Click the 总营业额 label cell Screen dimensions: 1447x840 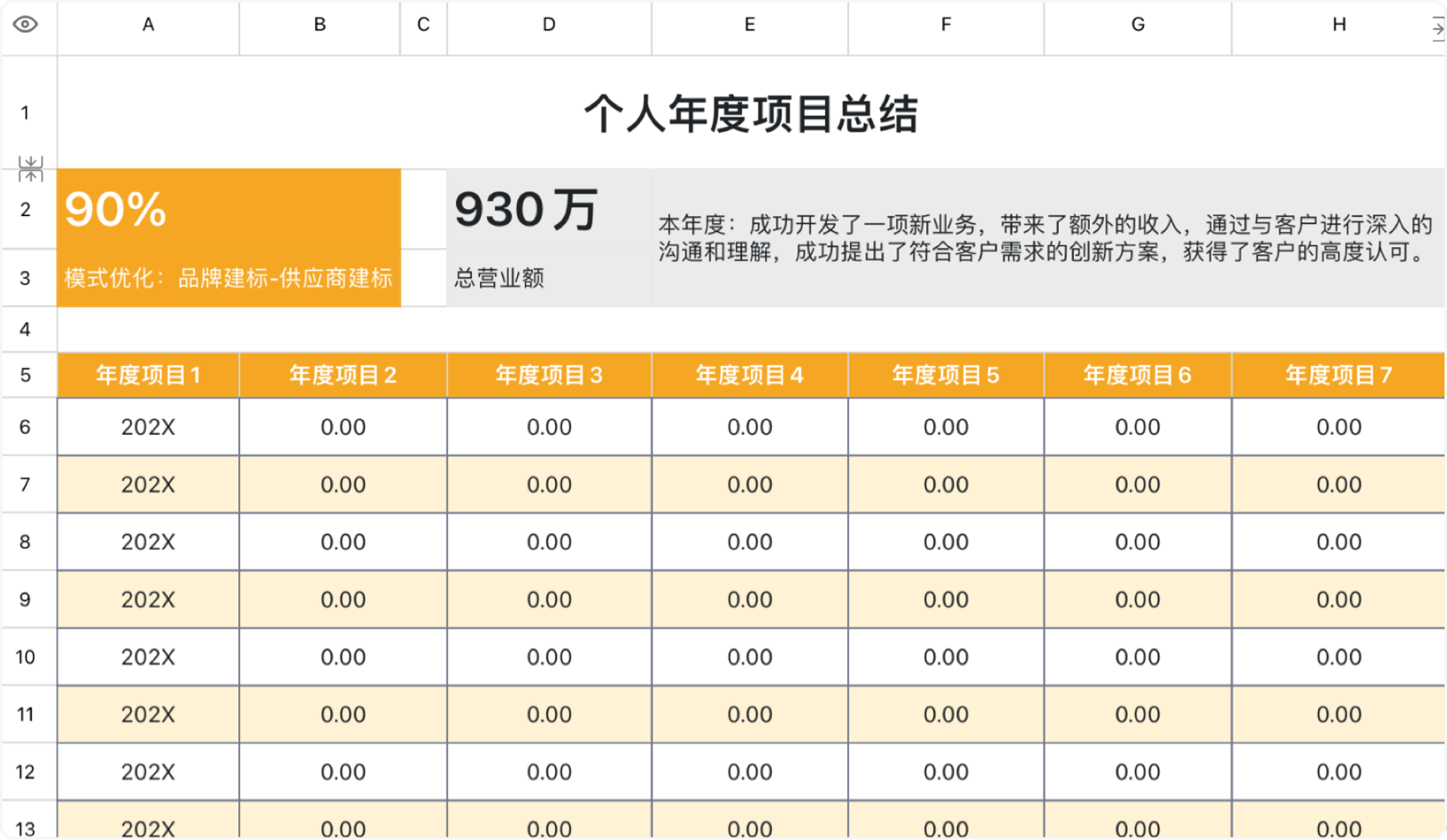coord(549,279)
